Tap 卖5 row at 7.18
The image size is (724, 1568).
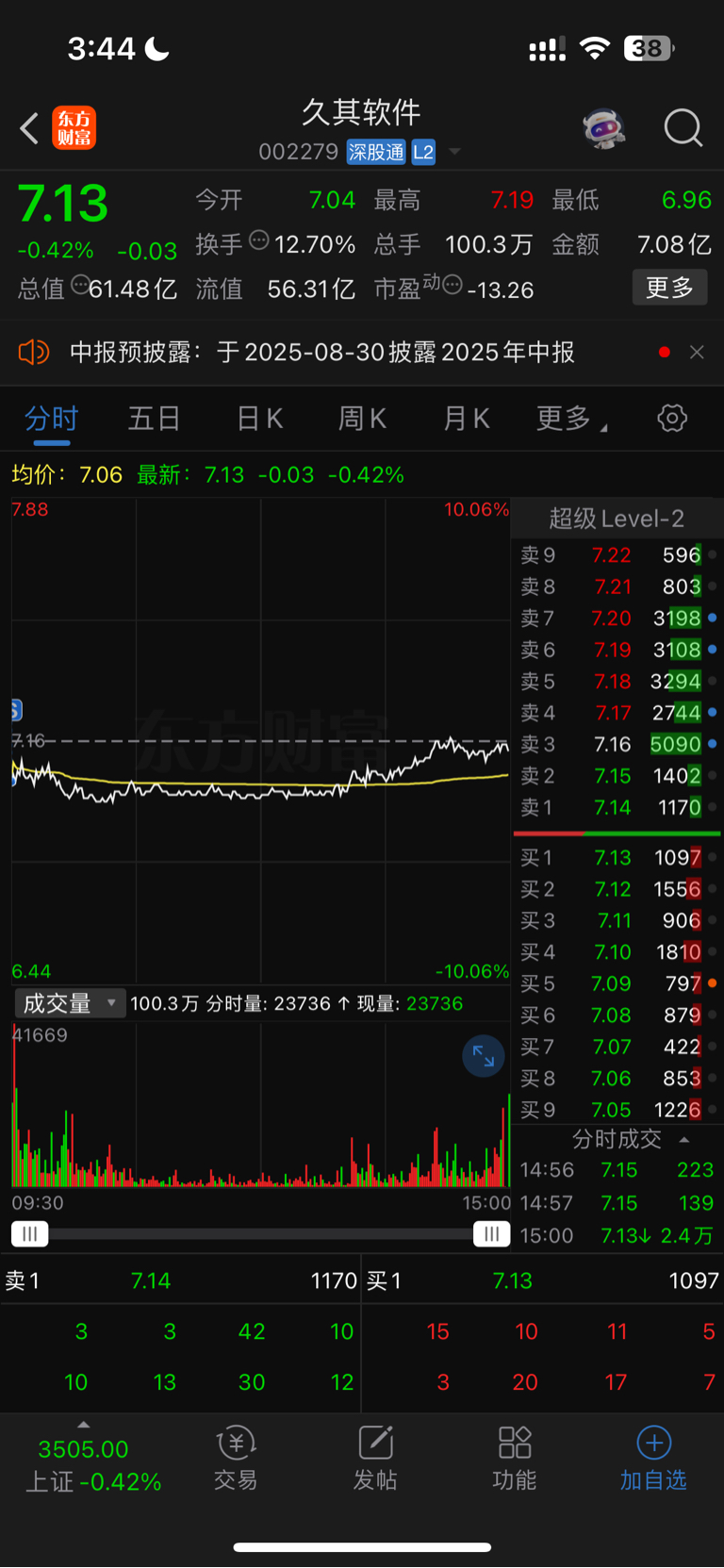617,681
